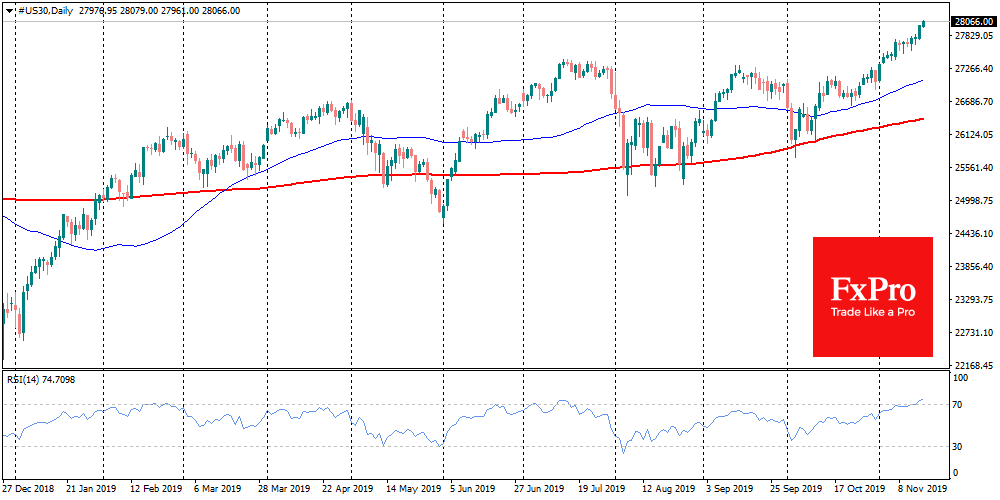Click the 24436.10 price scale label

click(972, 234)
